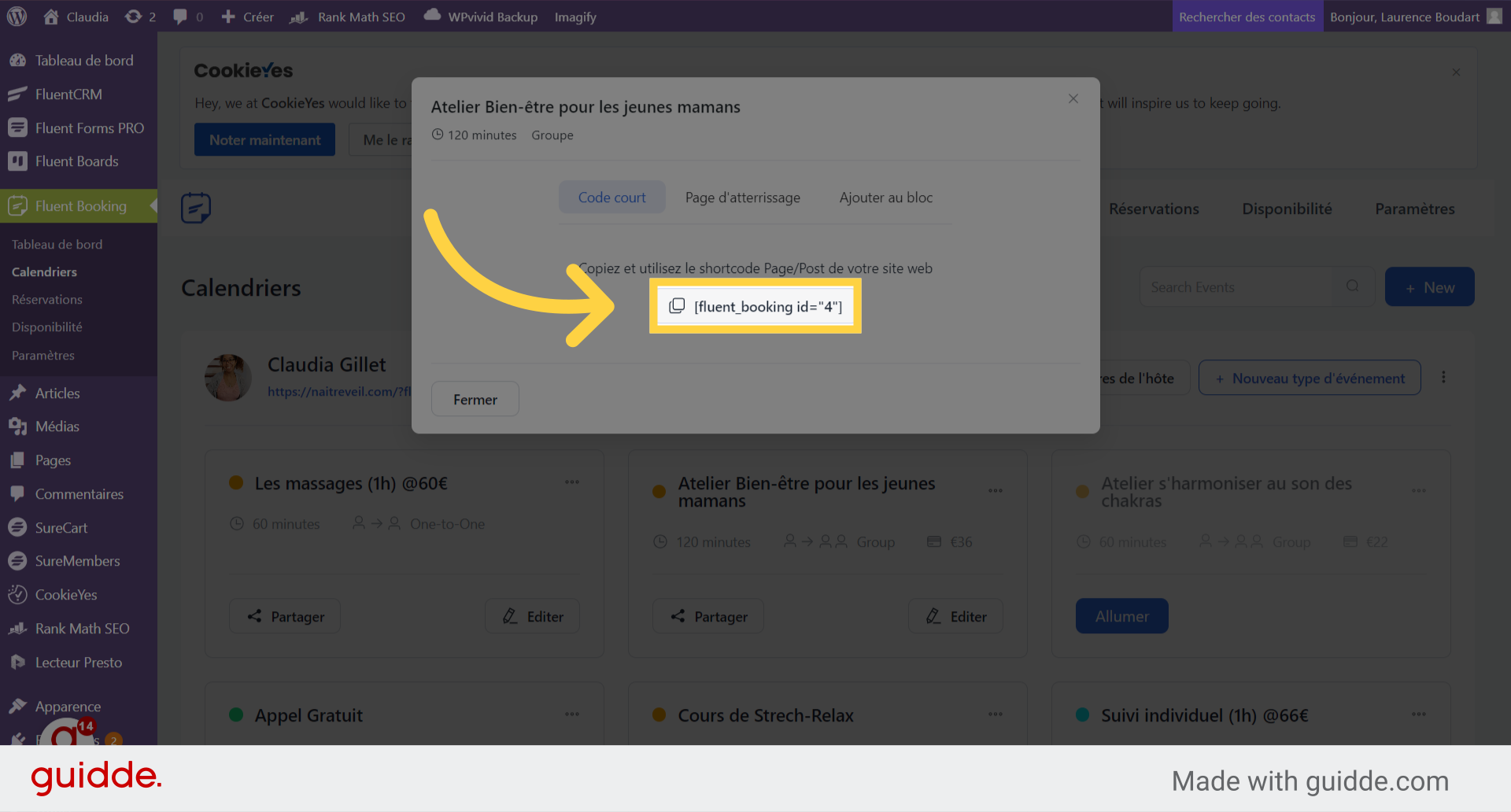Close the shortcode modal with X
Viewport: 1511px width, 812px height.
click(x=1073, y=98)
